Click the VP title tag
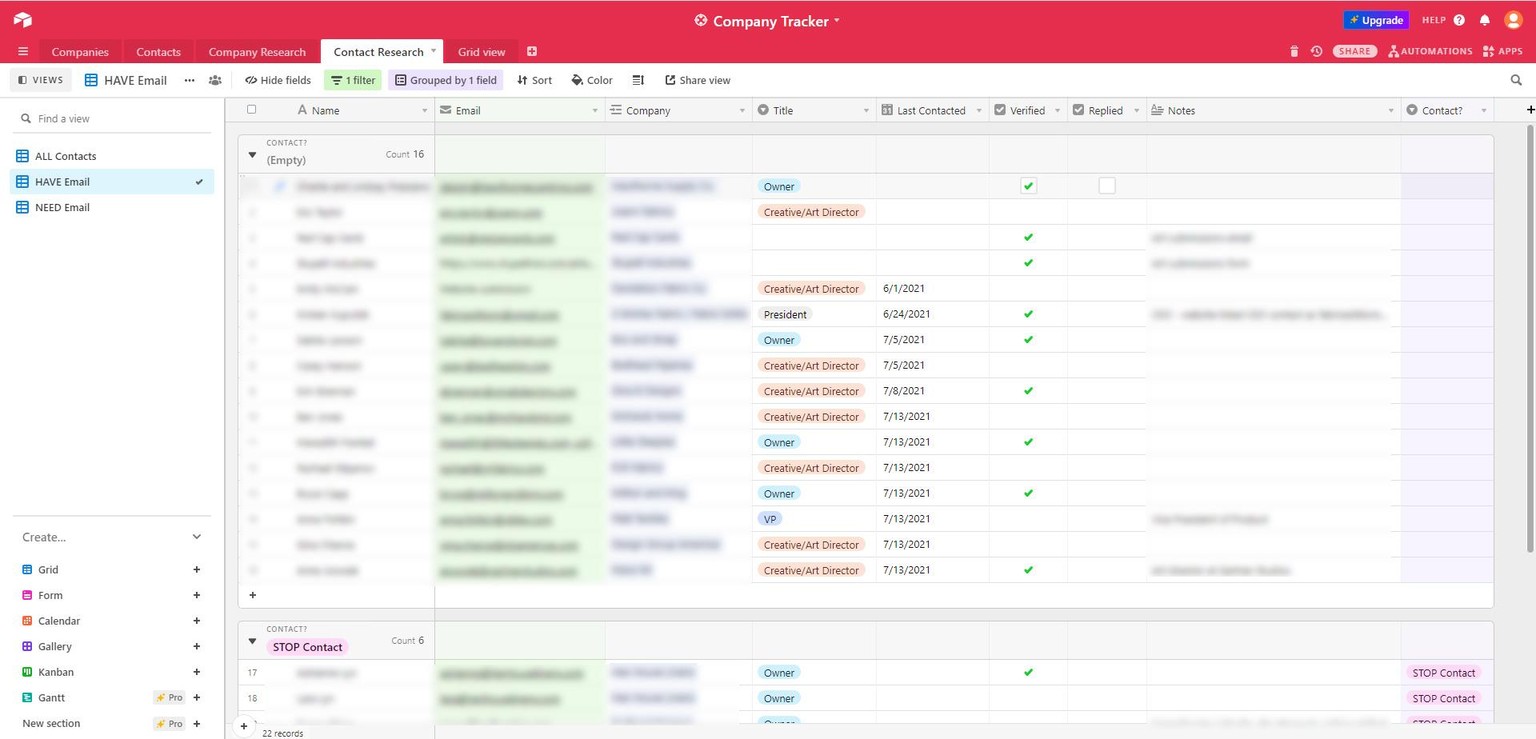1536x739 pixels. tap(770, 519)
